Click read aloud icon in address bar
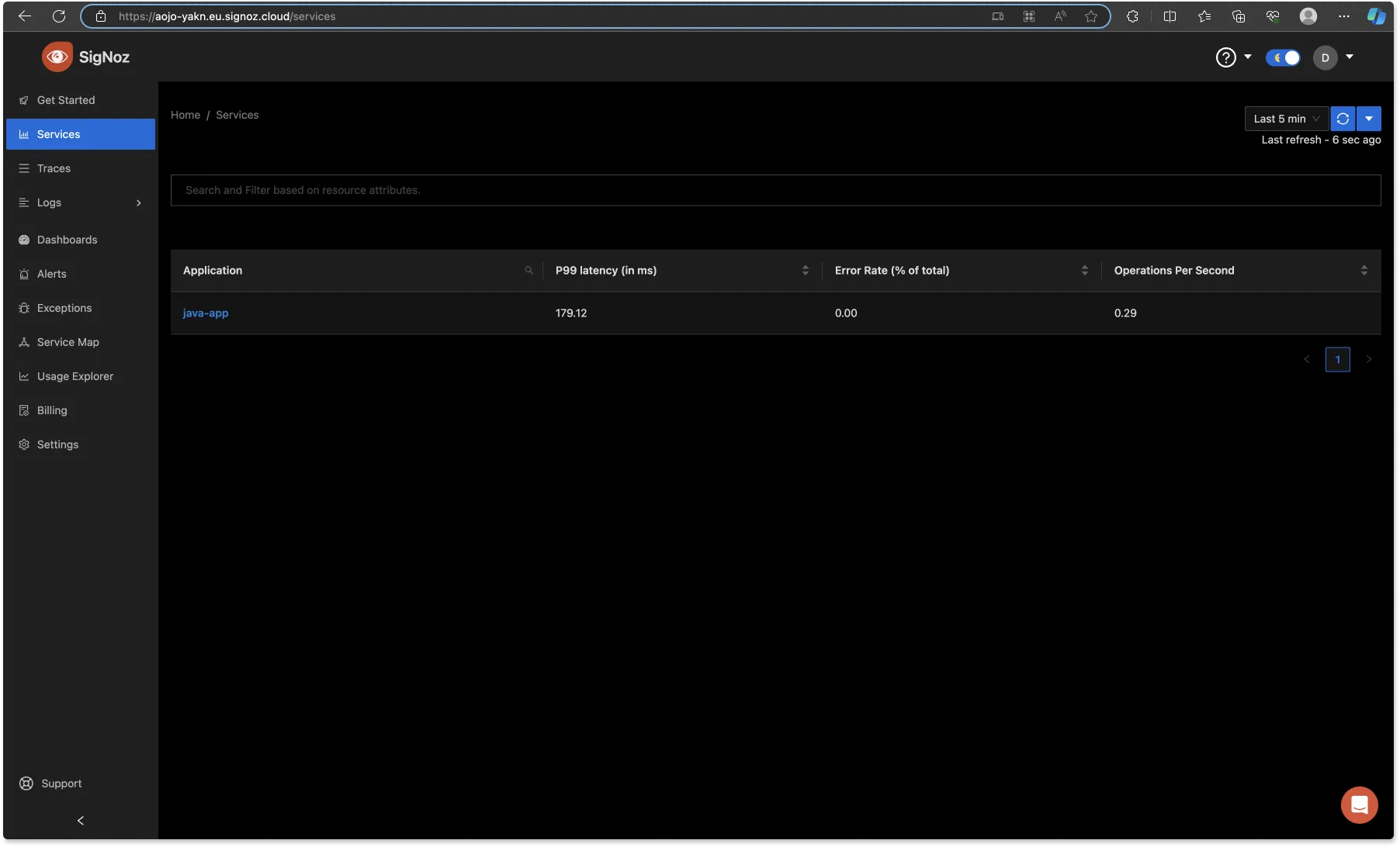Image resolution: width=1400 pixels, height=847 pixels. [1060, 16]
